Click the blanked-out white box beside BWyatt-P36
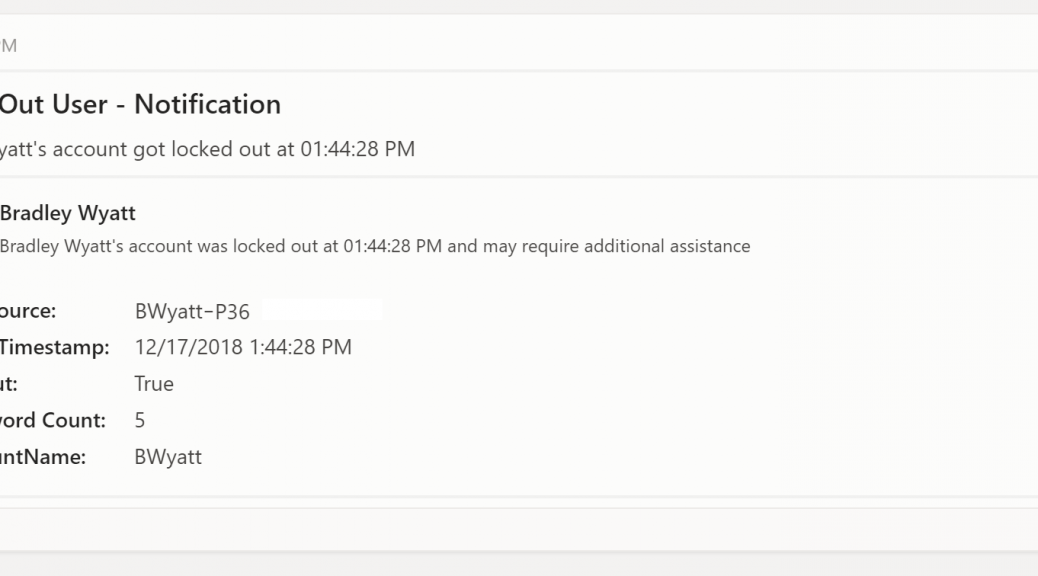Screen dimensions: 1038x576 322,310
